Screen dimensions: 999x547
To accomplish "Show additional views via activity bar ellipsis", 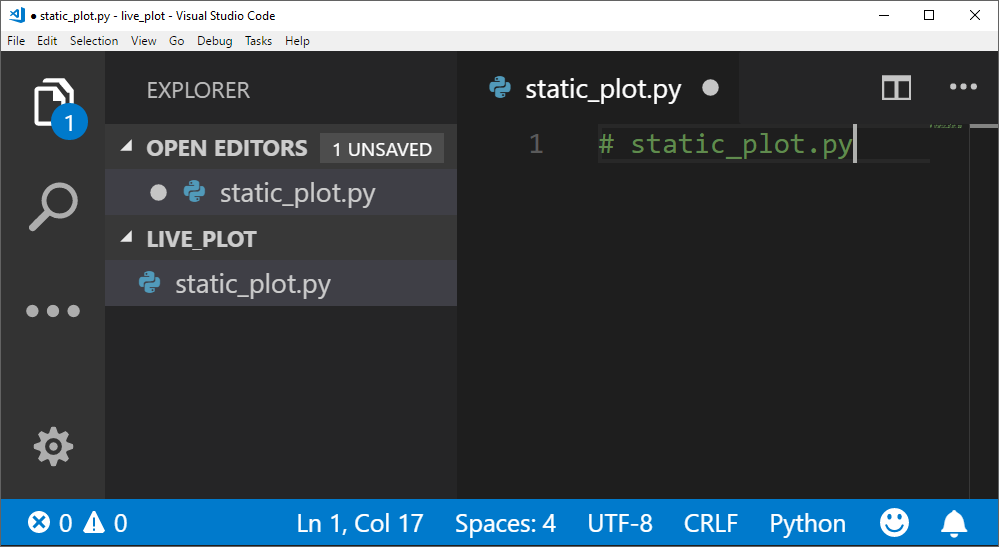I will (x=53, y=311).
